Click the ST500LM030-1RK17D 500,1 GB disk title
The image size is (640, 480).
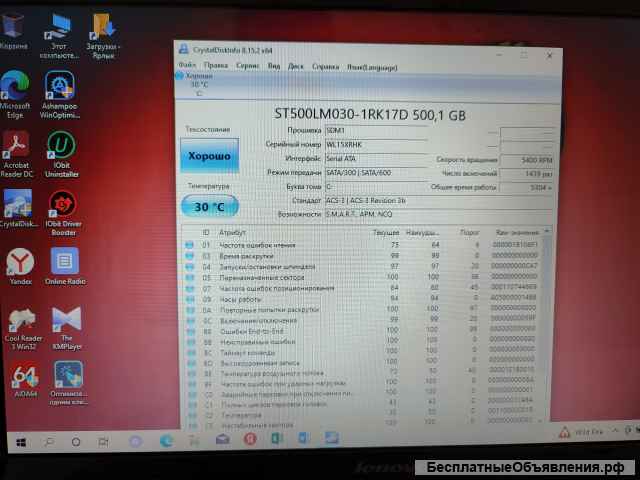[x=370, y=114]
